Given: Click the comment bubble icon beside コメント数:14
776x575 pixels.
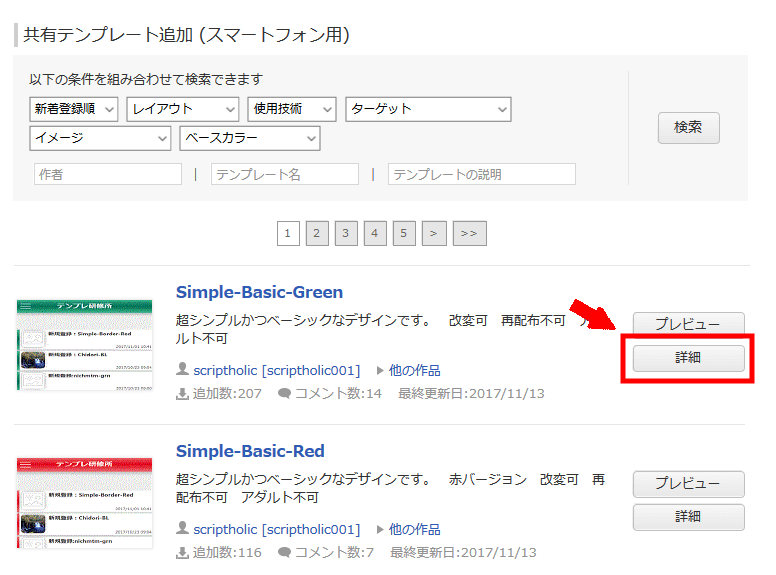Looking at the screenshot, I should point(285,393).
